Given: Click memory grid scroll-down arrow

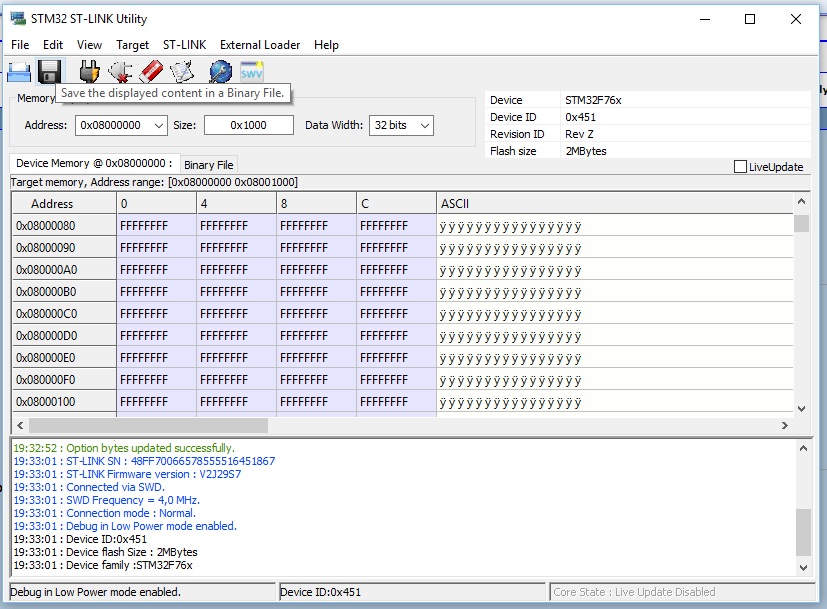Looking at the screenshot, I should pos(801,409).
